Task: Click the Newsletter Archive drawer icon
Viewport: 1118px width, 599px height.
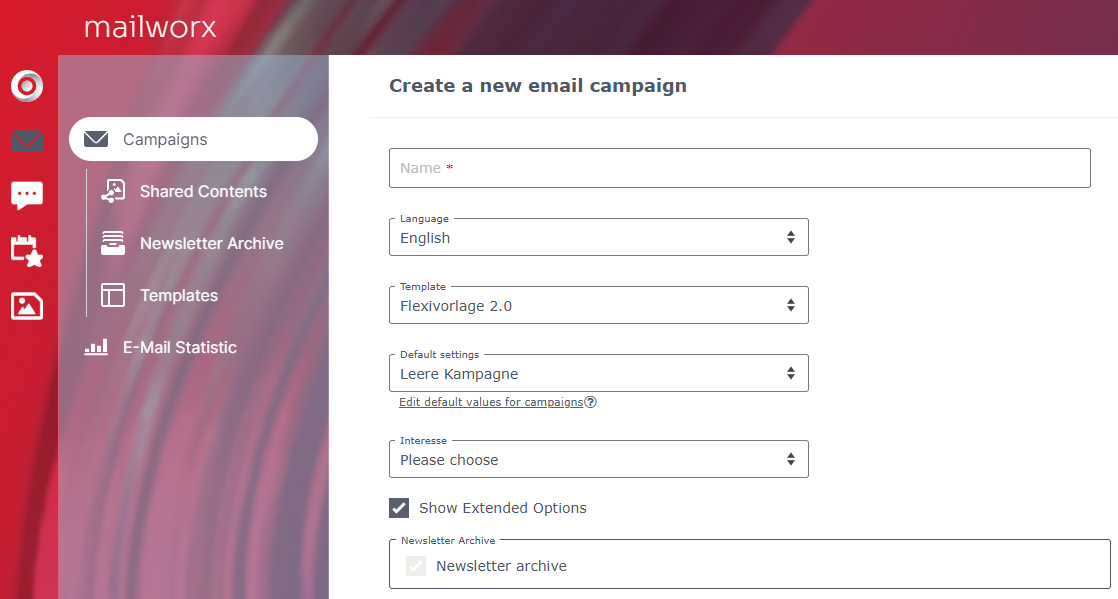Action: tap(113, 243)
